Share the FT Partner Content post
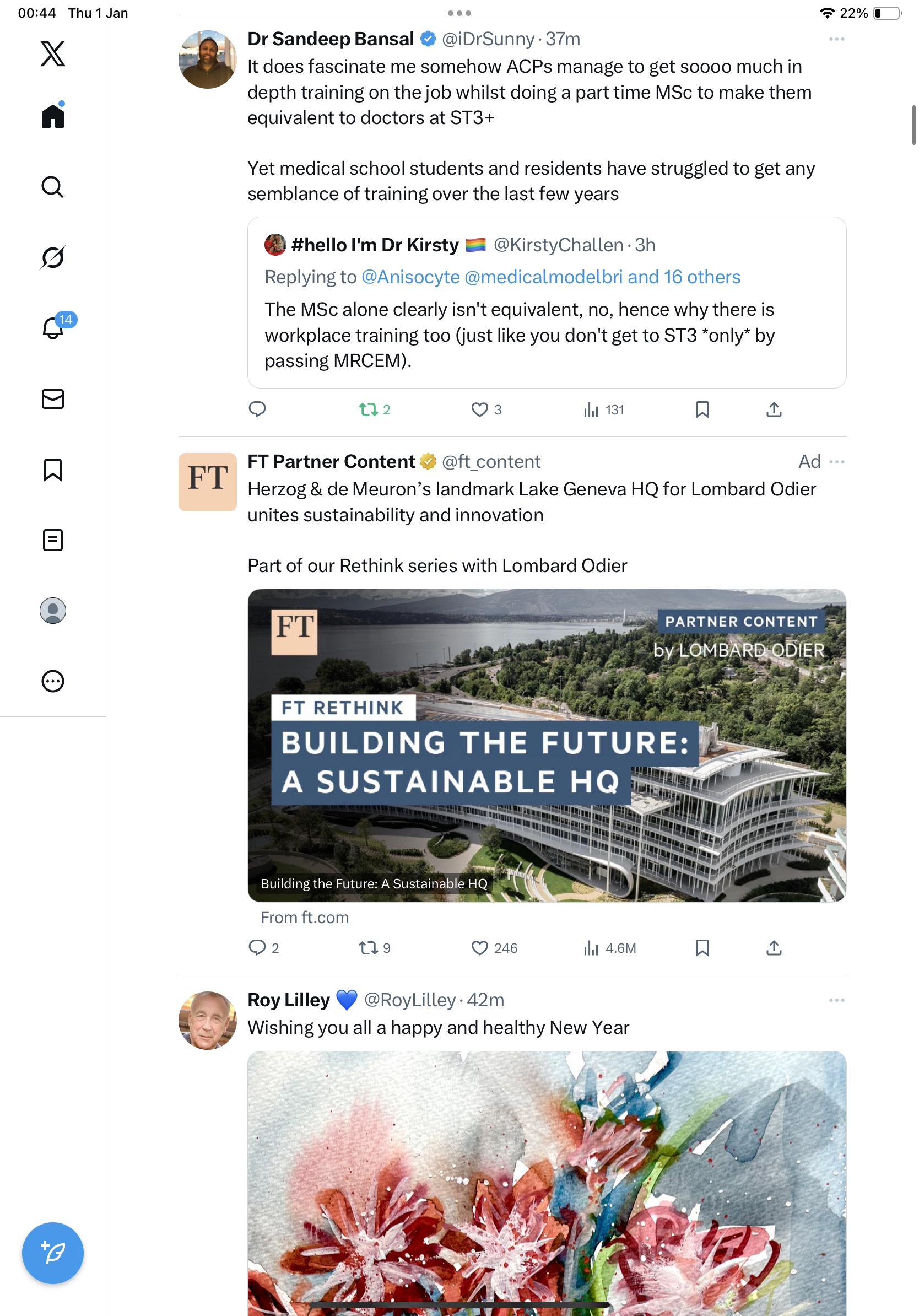This screenshot has height=1316, width=919. [x=774, y=948]
